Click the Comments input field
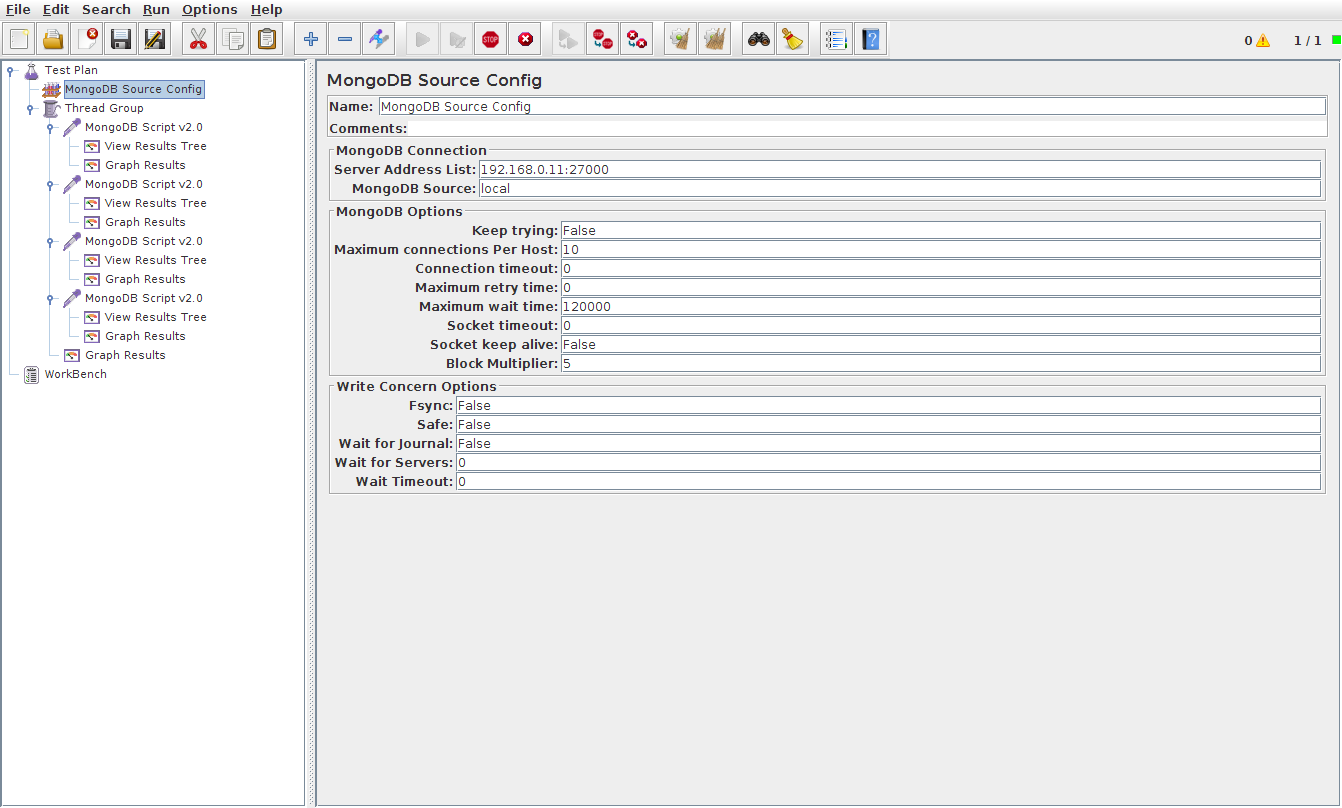 pos(868,128)
